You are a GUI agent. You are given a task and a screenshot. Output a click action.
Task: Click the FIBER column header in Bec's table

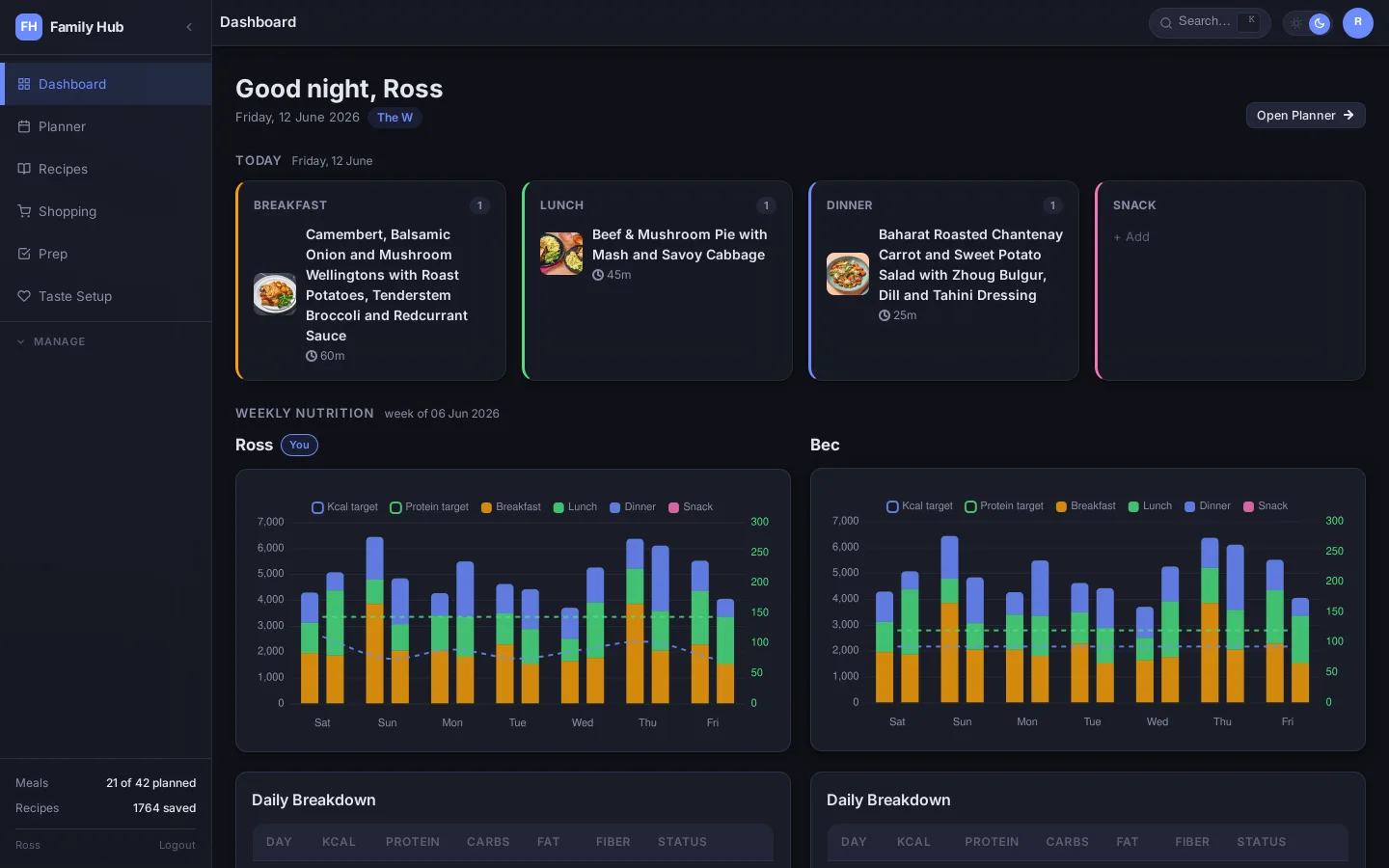tap(1192, 842)
